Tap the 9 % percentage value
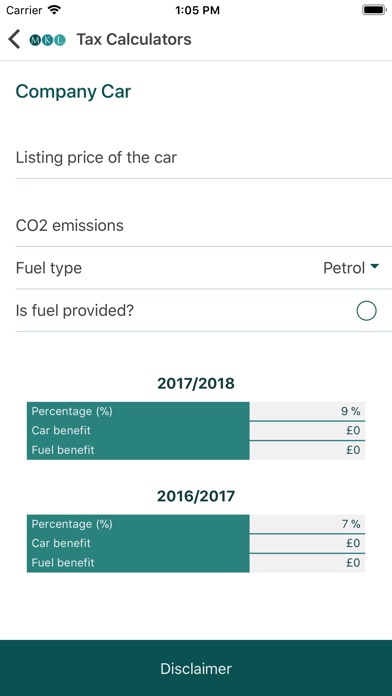Screen dimensions: 392x696 351,411
